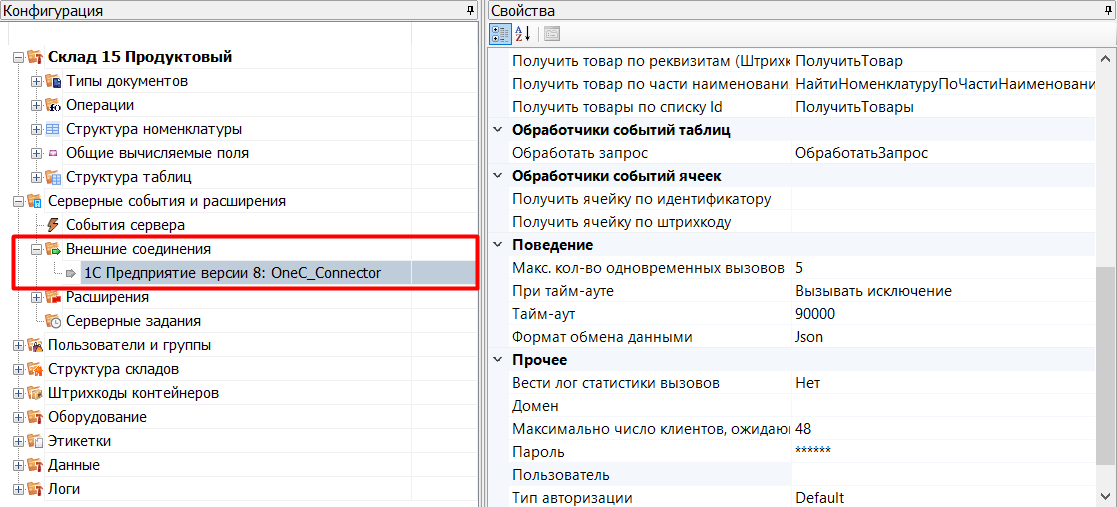
Task: Click the Пароль value field
Action: (x=943, y=451)
